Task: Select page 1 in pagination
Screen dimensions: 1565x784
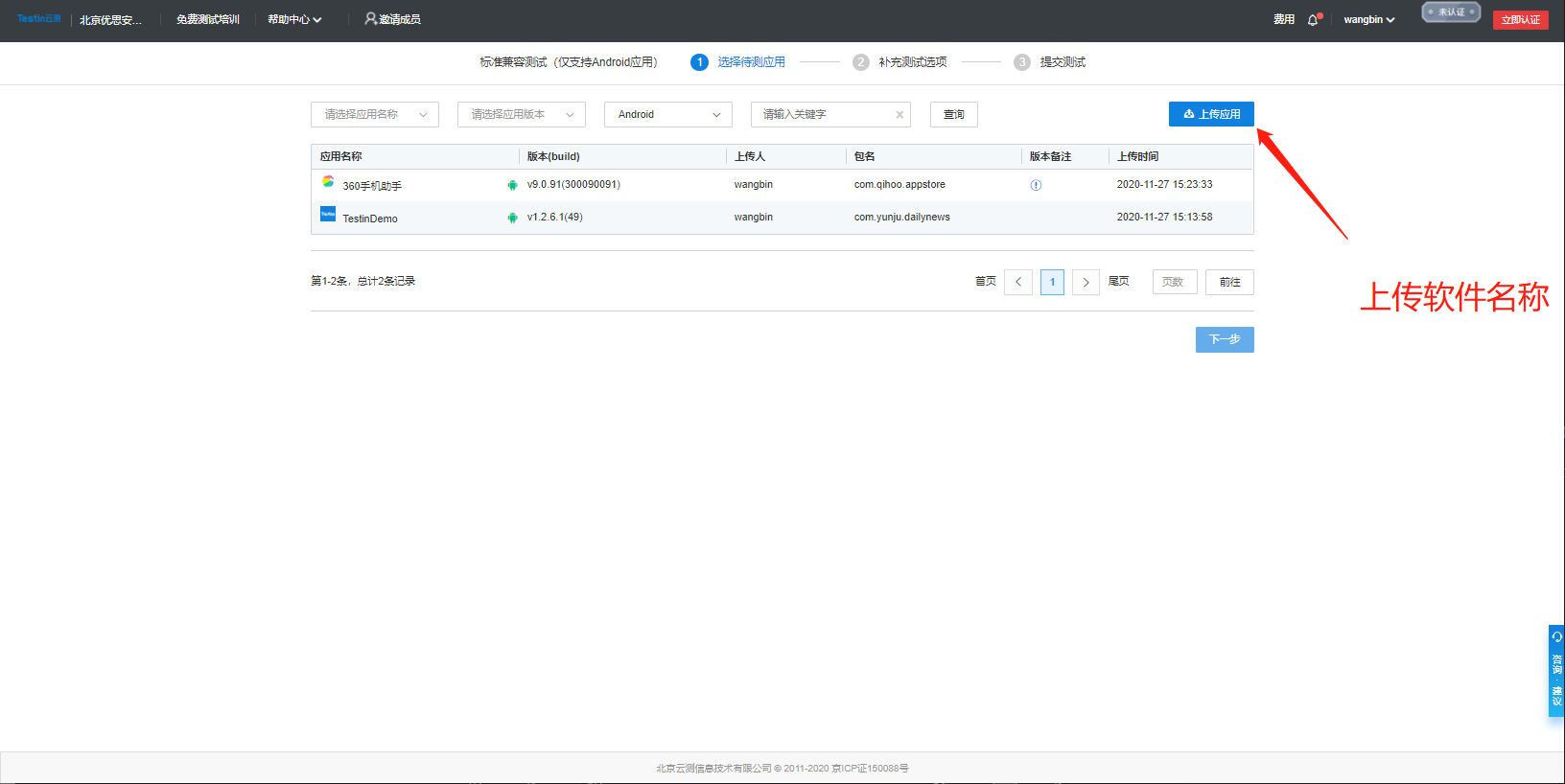Action: coord(1052,282)
